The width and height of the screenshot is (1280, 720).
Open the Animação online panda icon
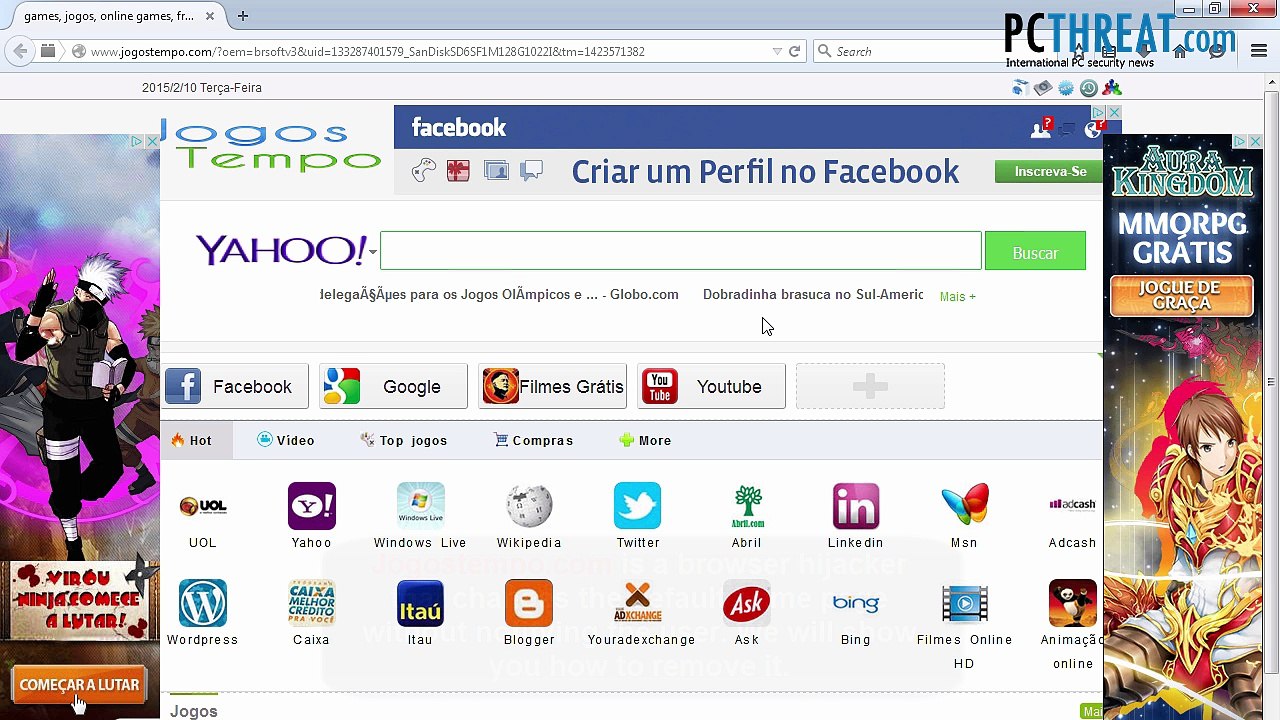[x=1072, y=603]
